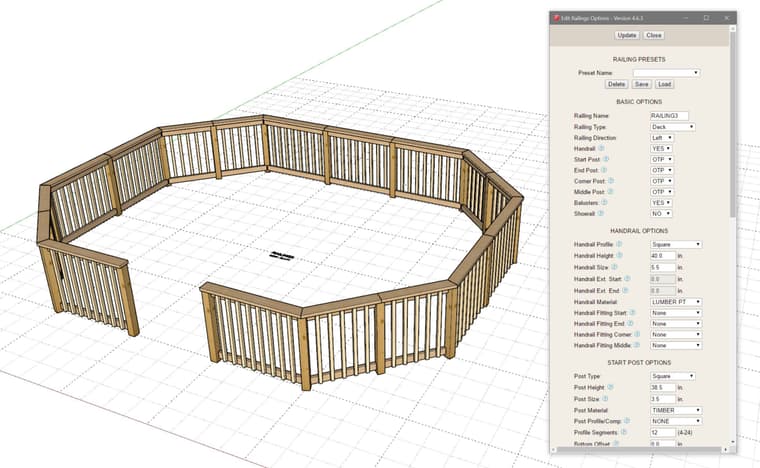Viewport: 760px width, 468px height.
Task: Open the help icon next to Post Profile/Comp
Action: pos(627,421)
